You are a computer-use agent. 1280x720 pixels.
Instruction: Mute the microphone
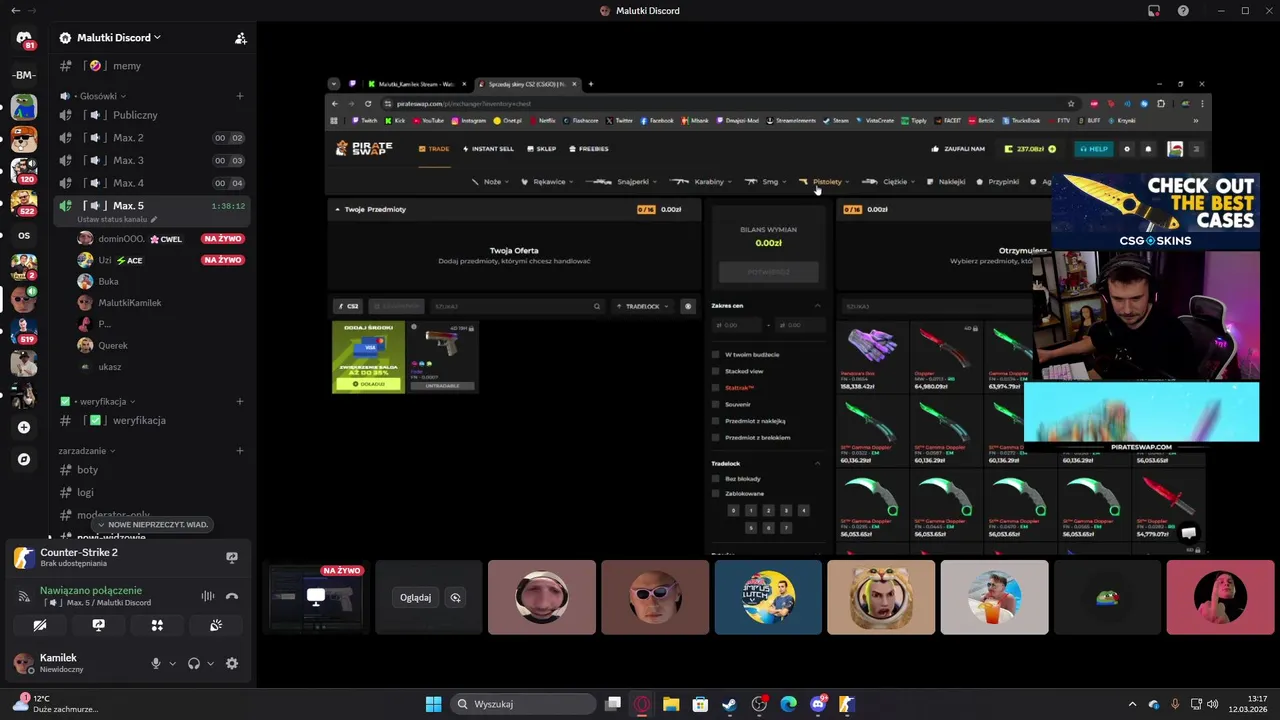155,663
